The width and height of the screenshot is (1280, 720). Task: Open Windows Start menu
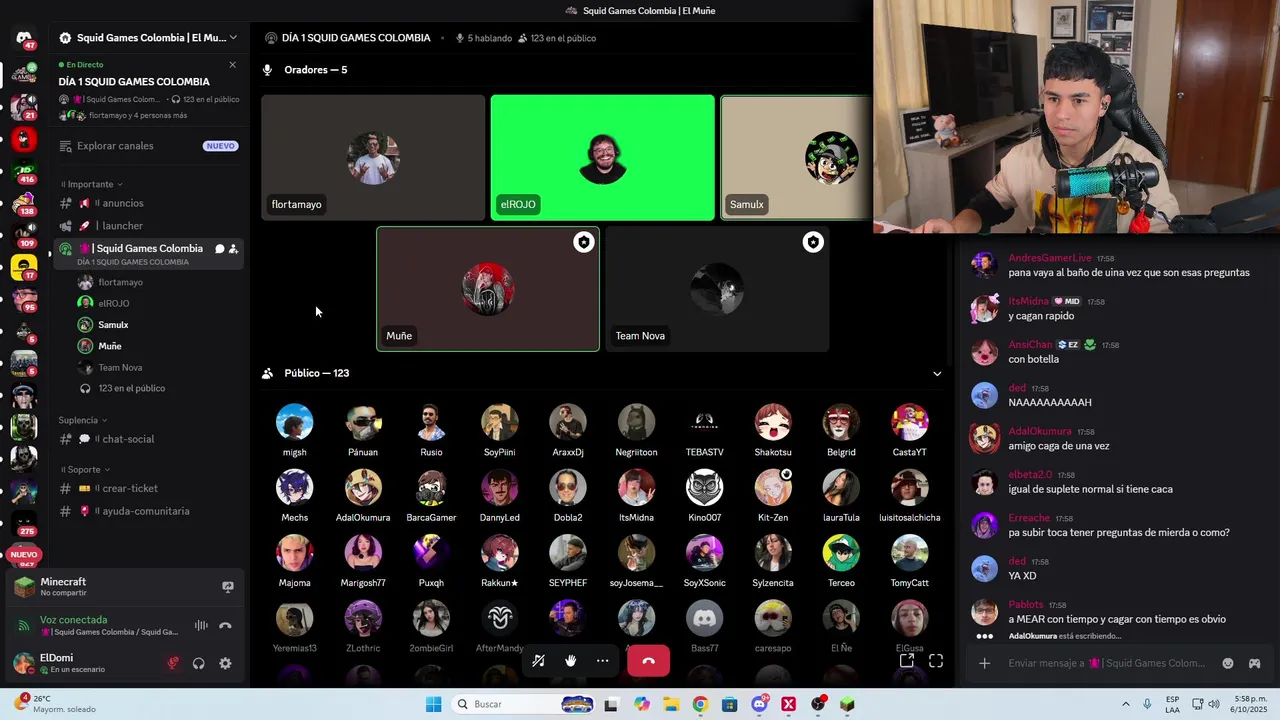tap(433, 704)
